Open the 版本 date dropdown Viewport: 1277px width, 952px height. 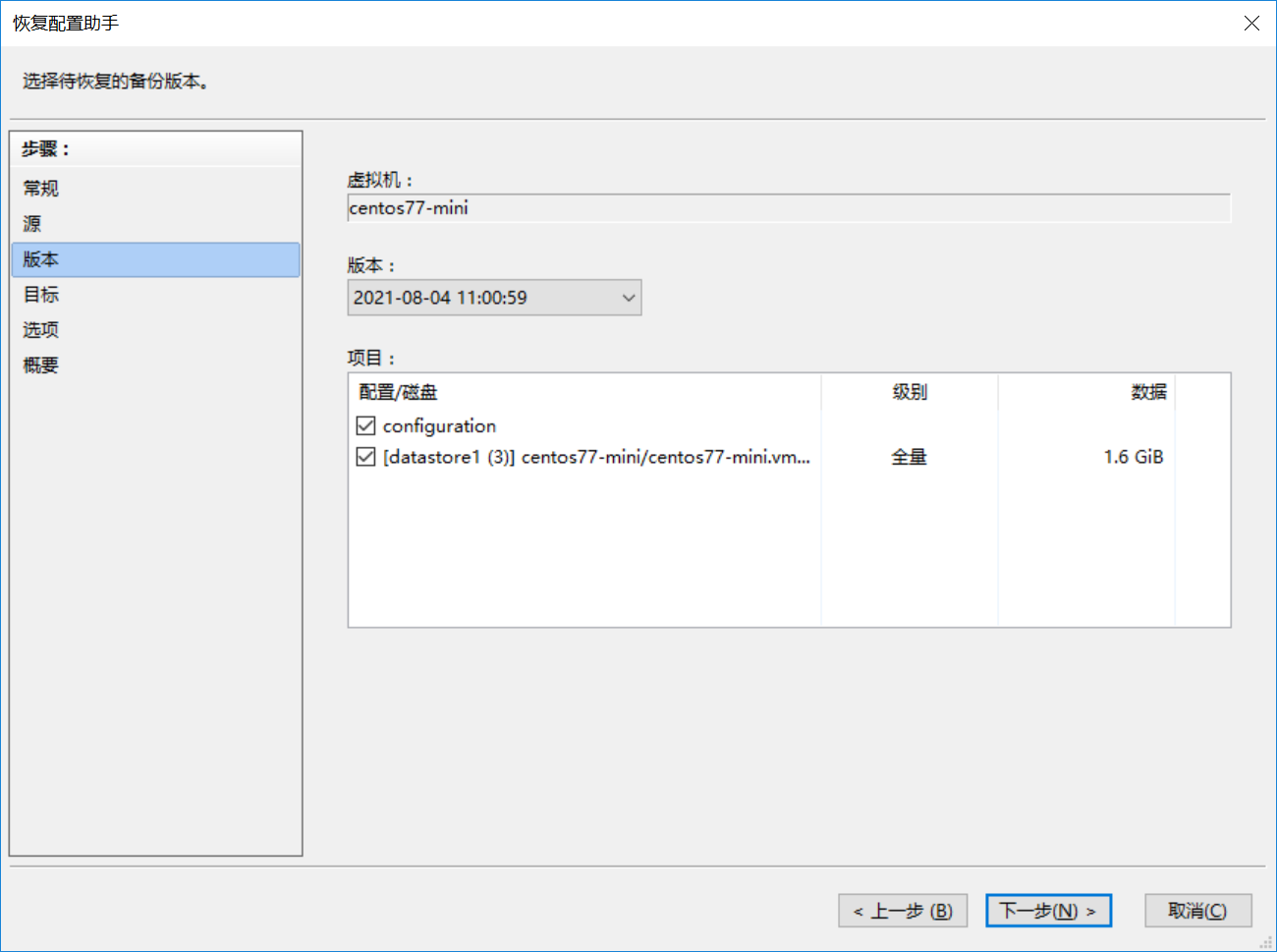point(493,298)
